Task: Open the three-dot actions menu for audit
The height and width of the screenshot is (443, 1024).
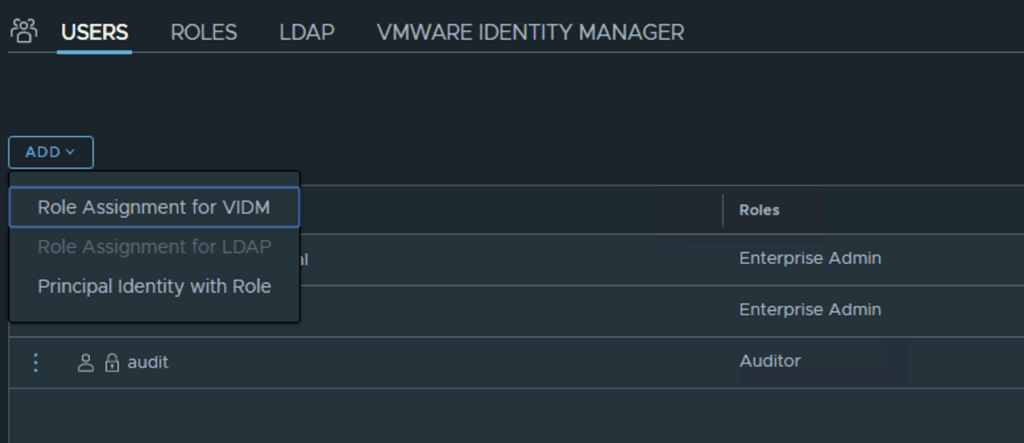Action: (36, 362)
